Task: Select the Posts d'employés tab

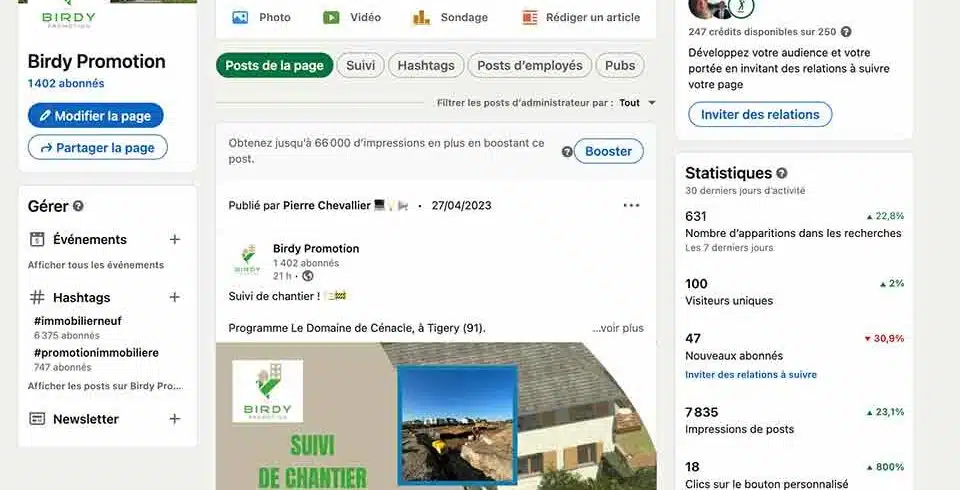Action: (530, 66)
